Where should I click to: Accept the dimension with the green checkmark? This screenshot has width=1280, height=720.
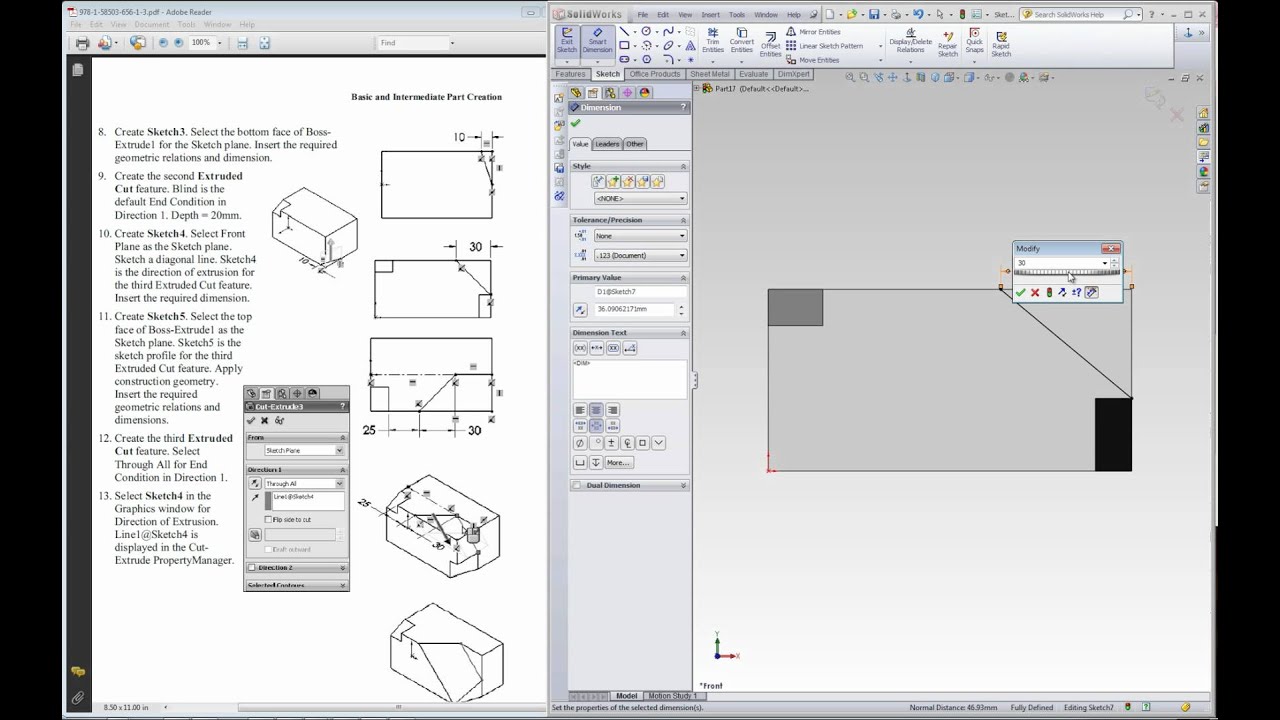coord(576,123)
